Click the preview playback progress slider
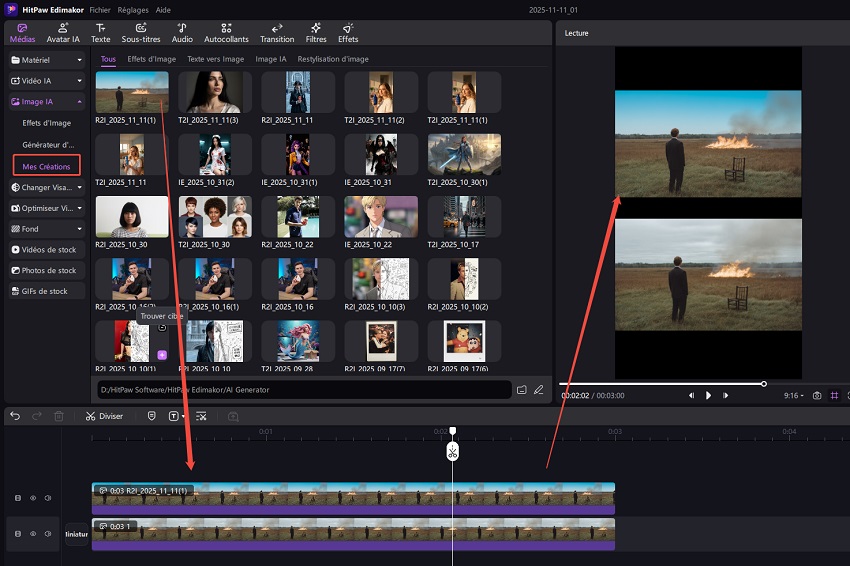This screenshot has width=850, height=566. (x=660, y=384)
